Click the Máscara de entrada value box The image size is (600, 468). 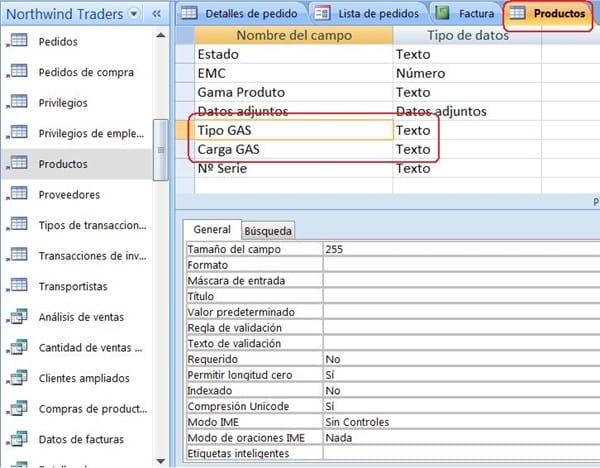[x=461, y=280]
